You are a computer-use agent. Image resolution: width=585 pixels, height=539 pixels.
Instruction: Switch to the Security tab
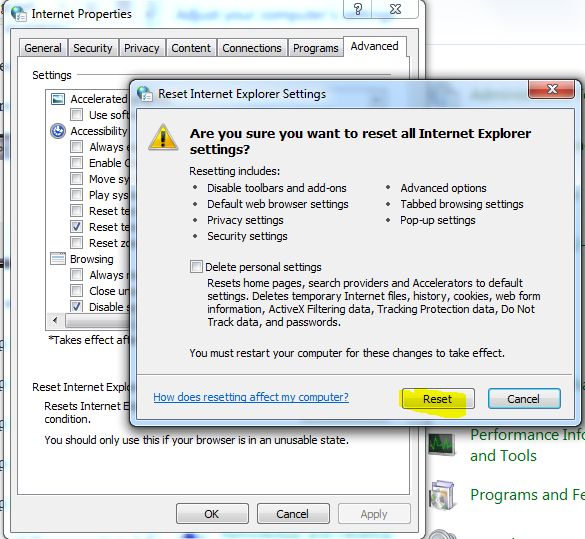coord(93,48)
